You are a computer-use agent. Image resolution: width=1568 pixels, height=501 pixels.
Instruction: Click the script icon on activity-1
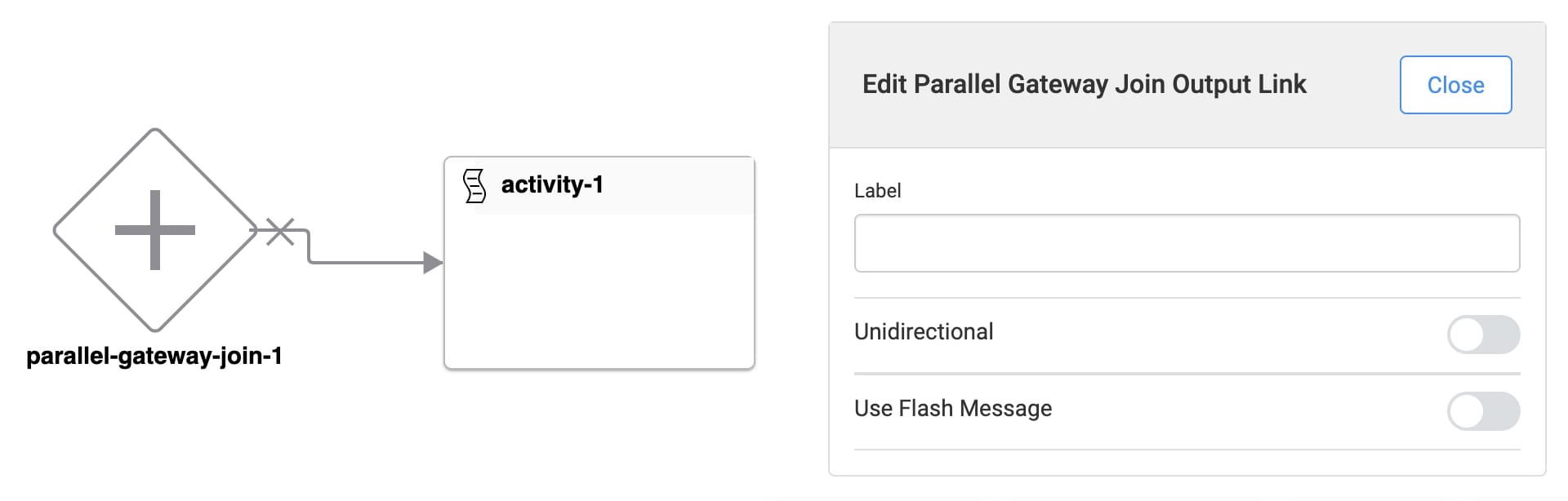tap(474, 186)
